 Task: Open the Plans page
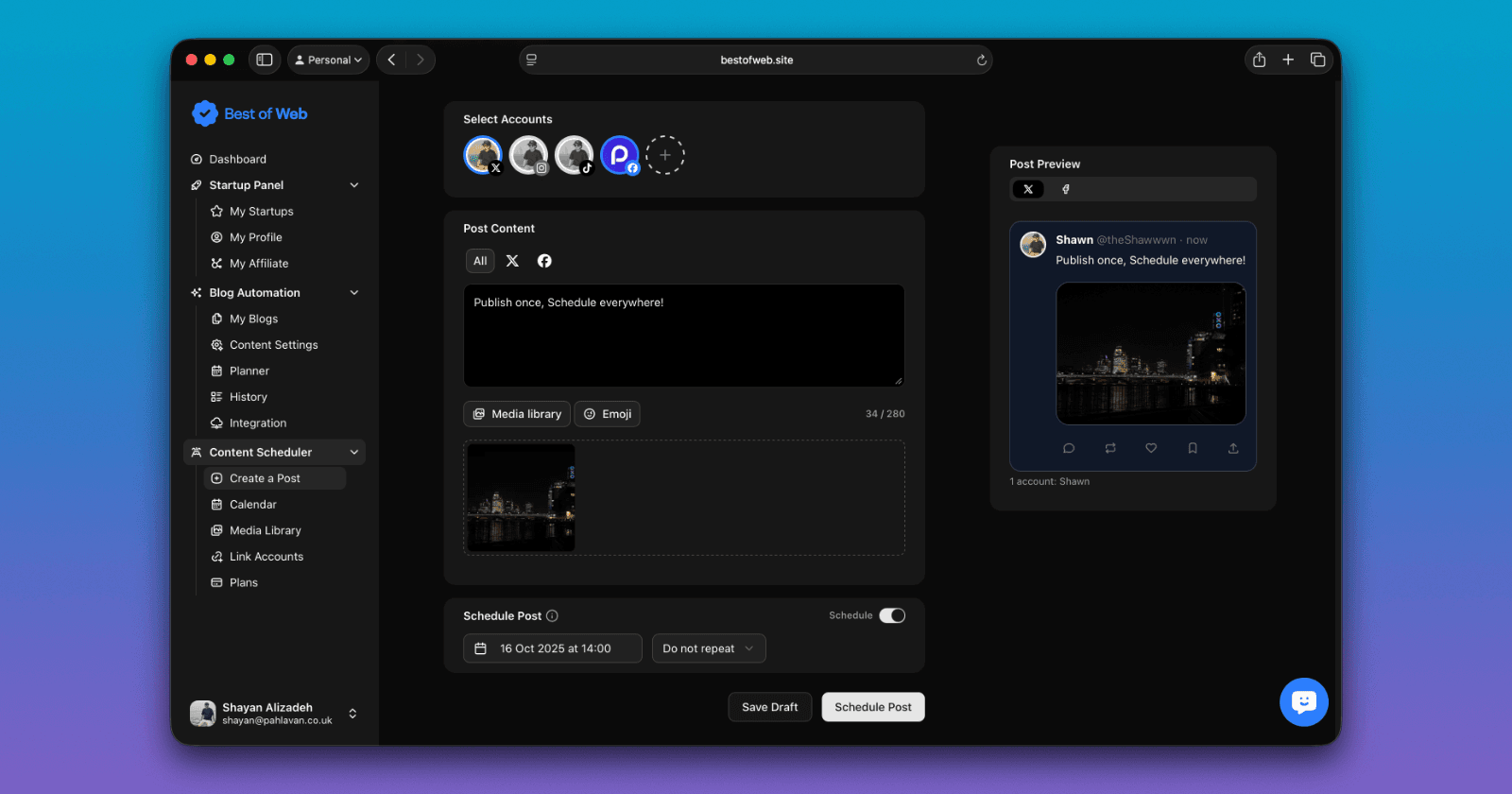pos(243,582)
